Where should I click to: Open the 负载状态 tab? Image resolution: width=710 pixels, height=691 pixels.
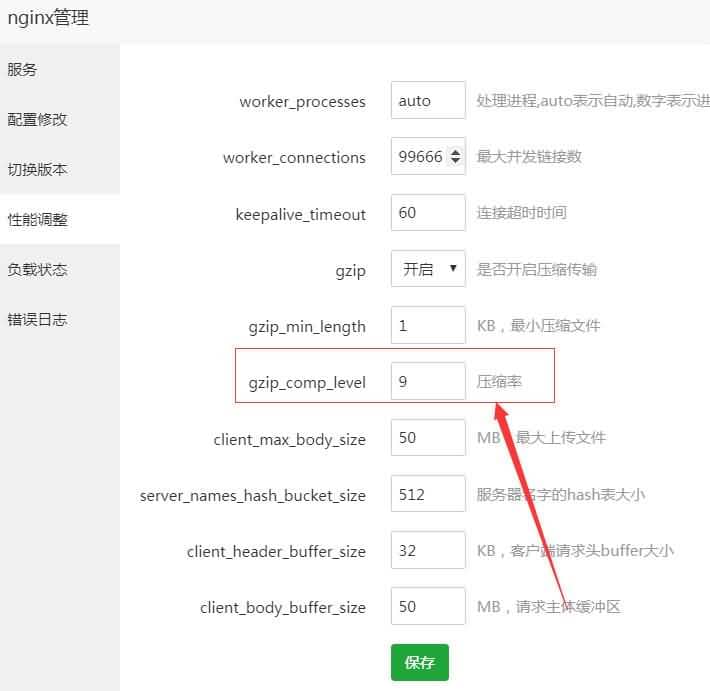point(60,269)
